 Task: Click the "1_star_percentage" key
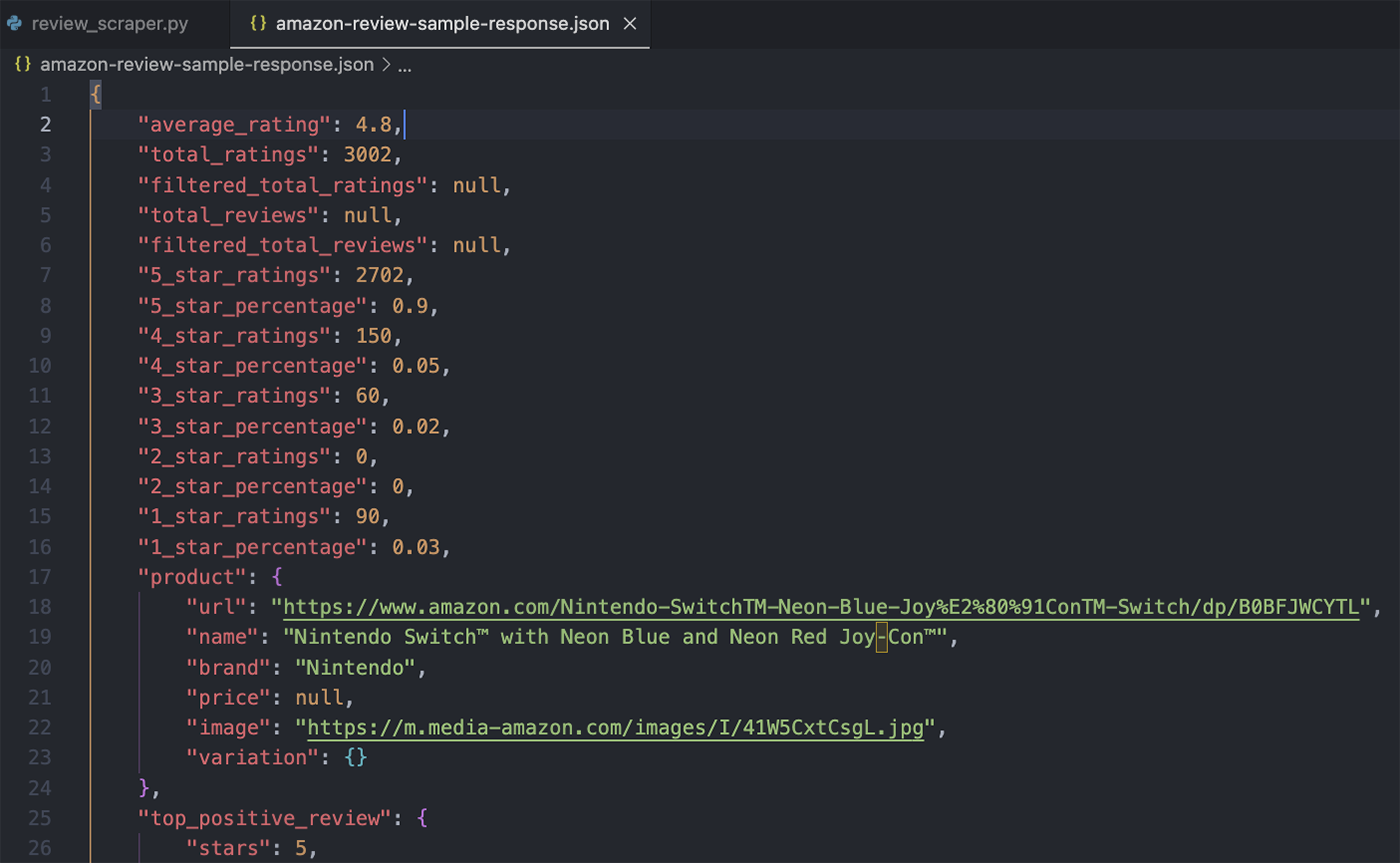click(253, 547)
